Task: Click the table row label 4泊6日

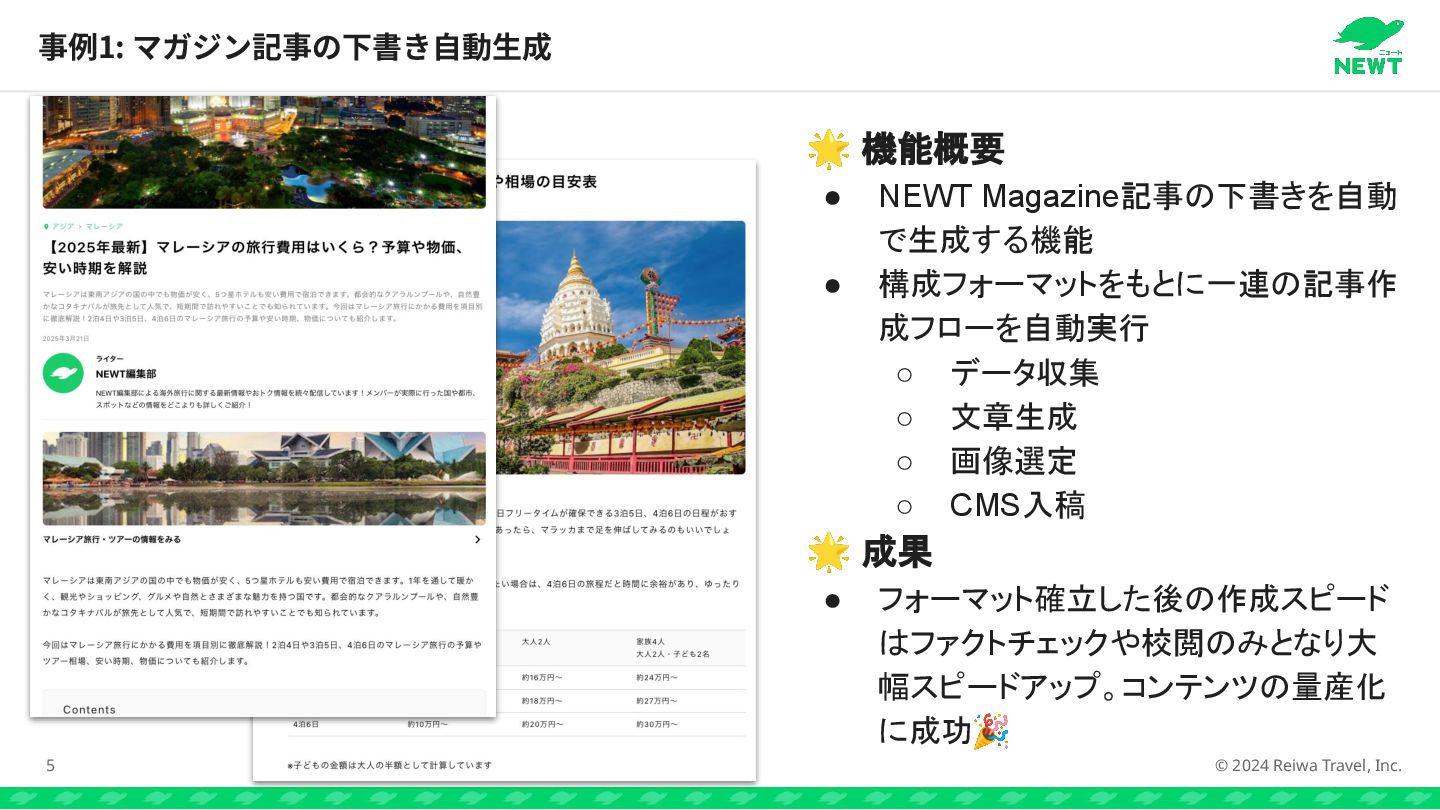Action: (305, 724)
